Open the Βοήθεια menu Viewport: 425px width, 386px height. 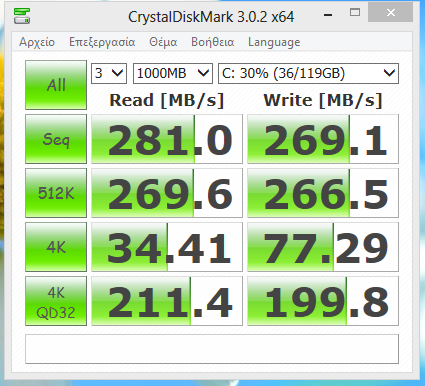point(213,42)
